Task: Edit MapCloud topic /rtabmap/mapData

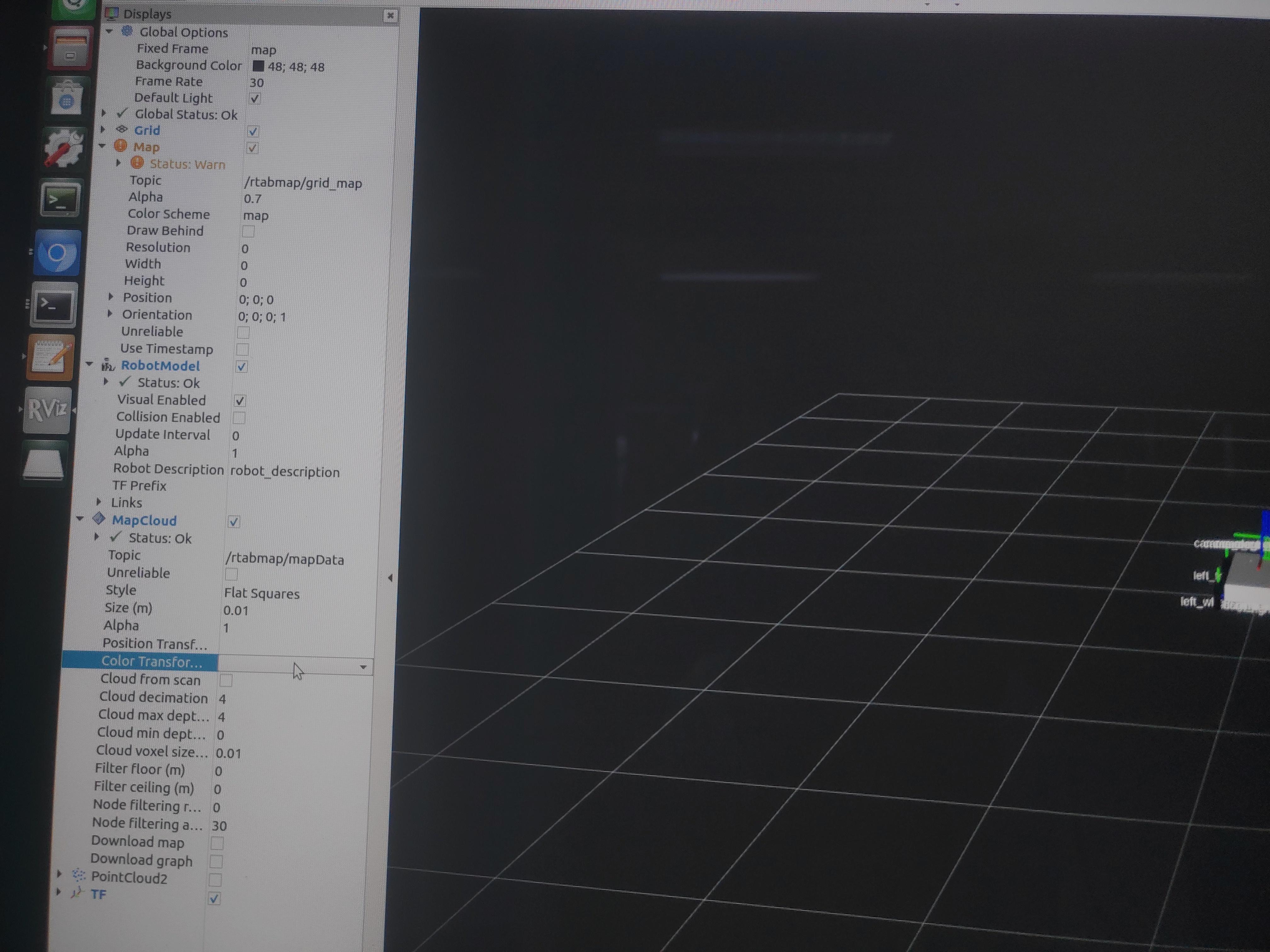Action: pyautogui.click(x=285, y=559)
